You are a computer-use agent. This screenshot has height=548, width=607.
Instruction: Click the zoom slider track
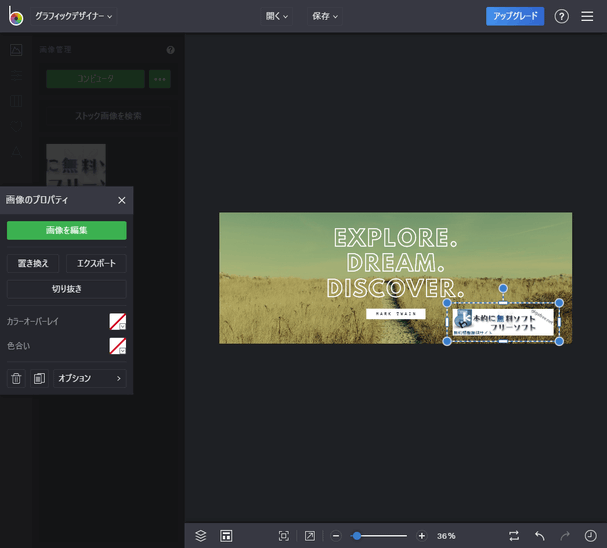pos(379,536)
